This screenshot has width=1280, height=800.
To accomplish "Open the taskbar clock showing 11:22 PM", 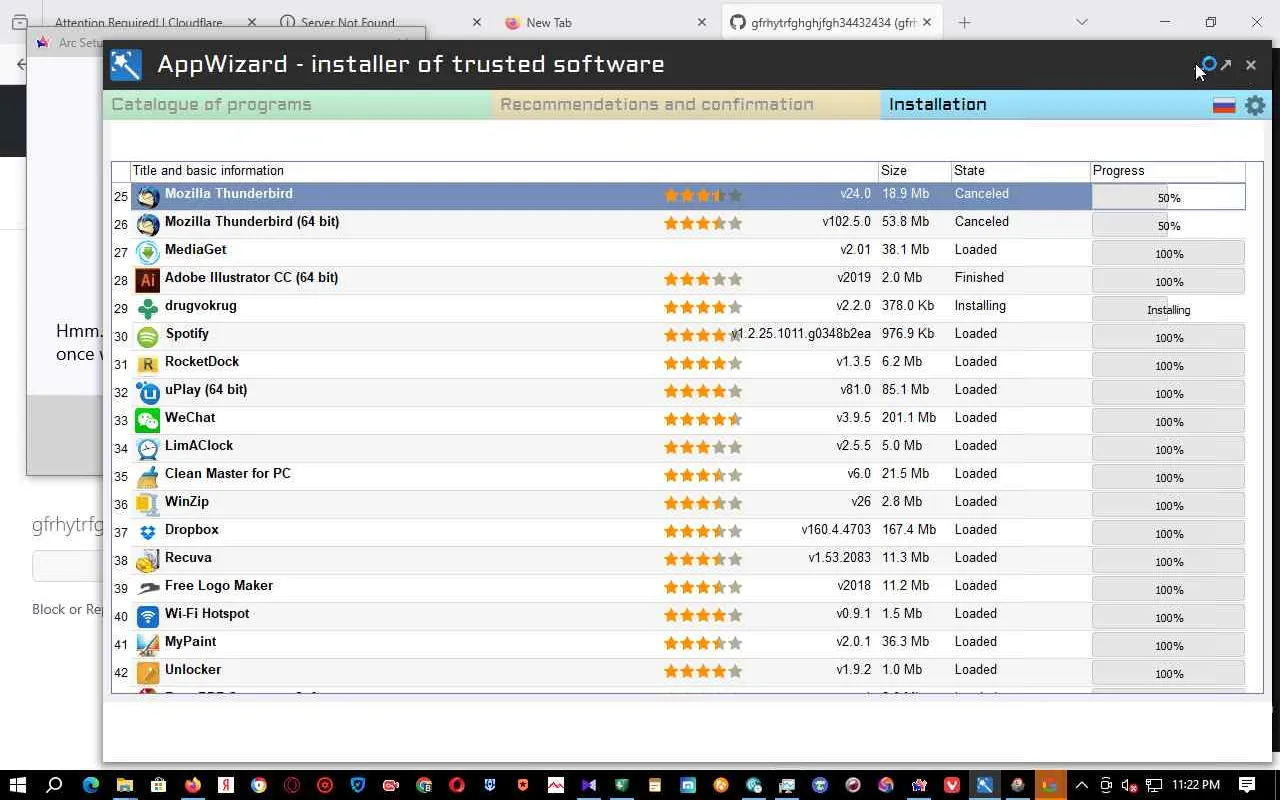I will (1195, 785).
